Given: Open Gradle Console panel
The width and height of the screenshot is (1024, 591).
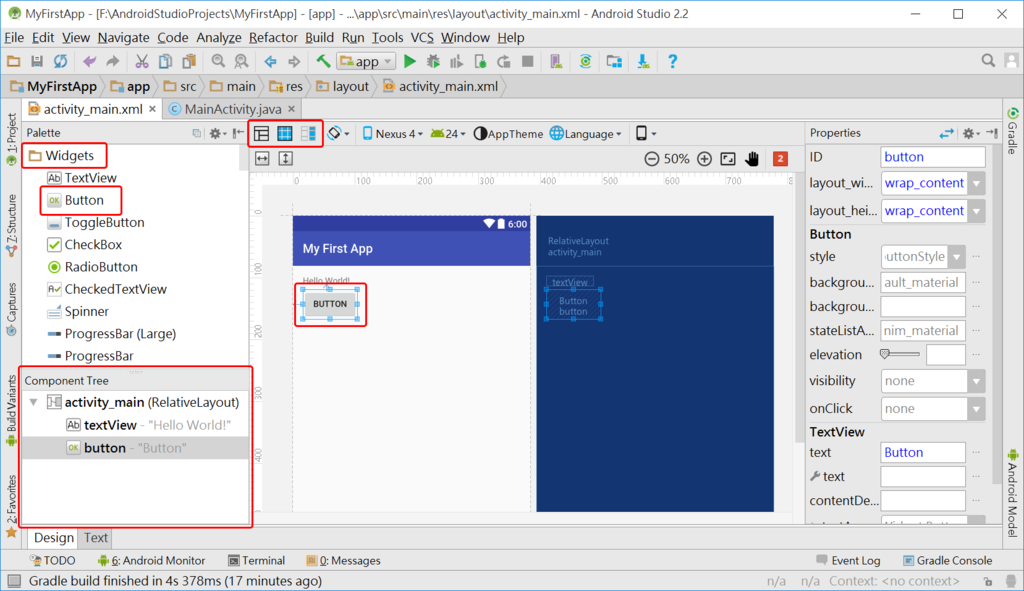Looking at the screenshot, I should (x=948, y=560).
